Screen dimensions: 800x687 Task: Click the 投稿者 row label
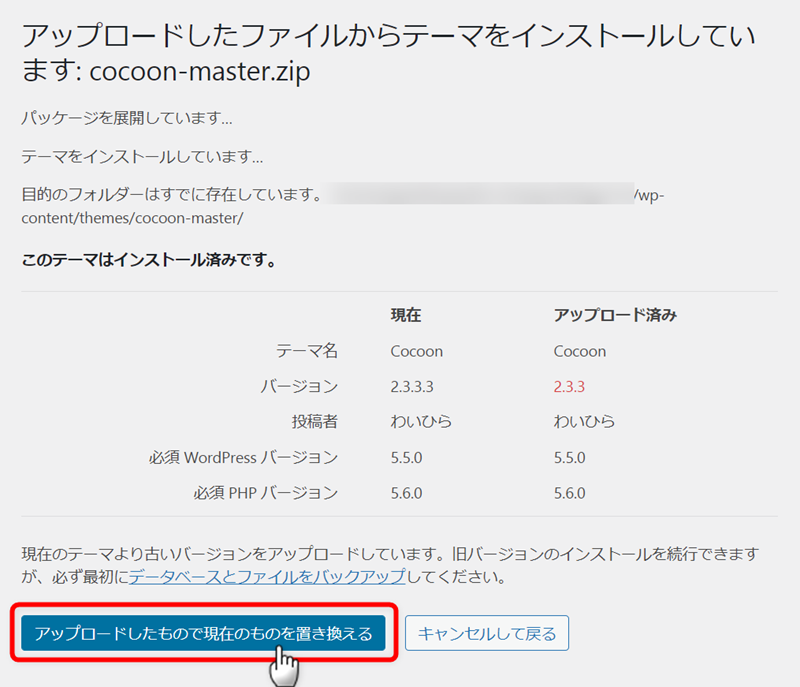(x=315, y=422)
